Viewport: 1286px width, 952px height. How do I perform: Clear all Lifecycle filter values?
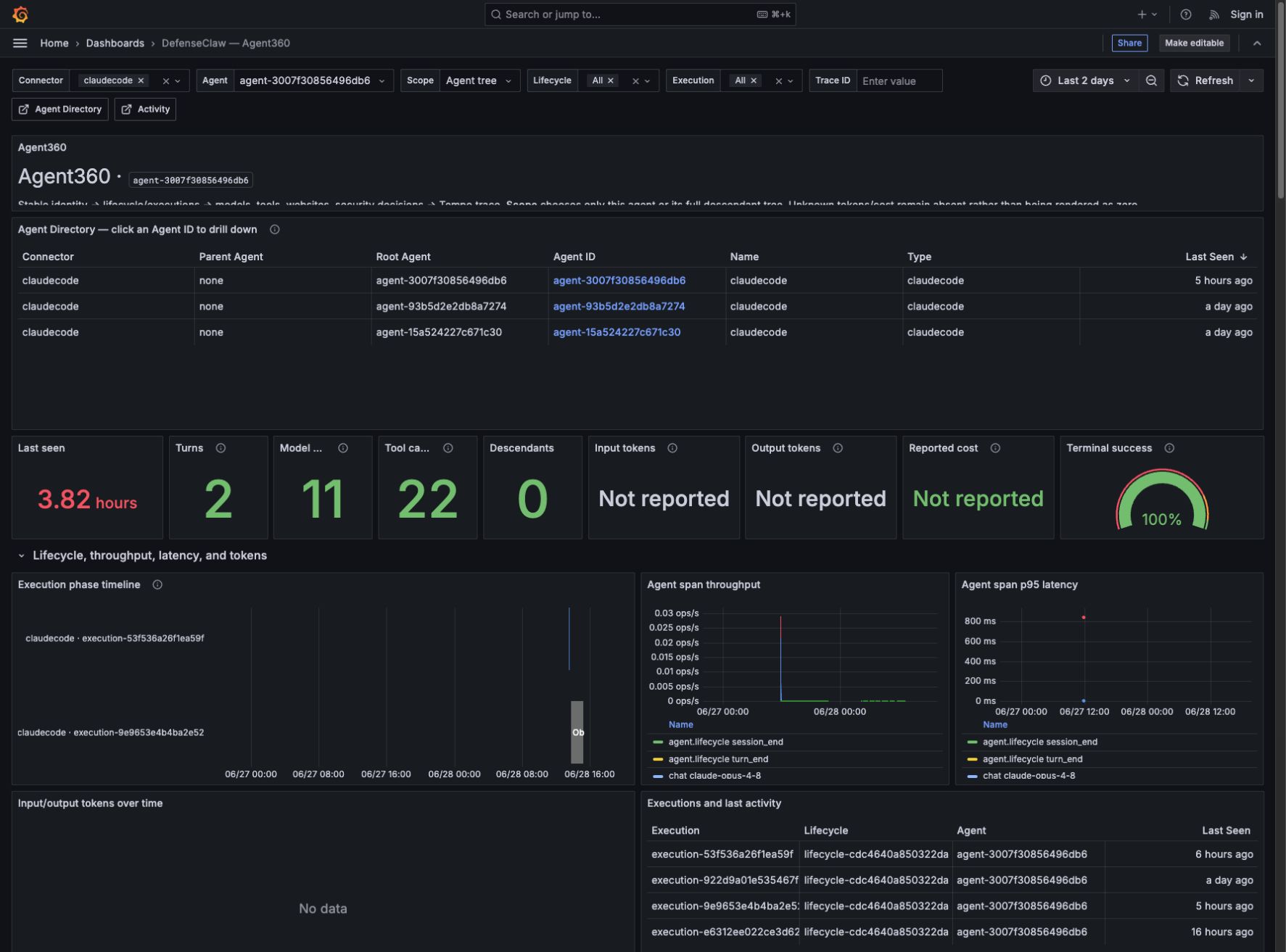635,81
